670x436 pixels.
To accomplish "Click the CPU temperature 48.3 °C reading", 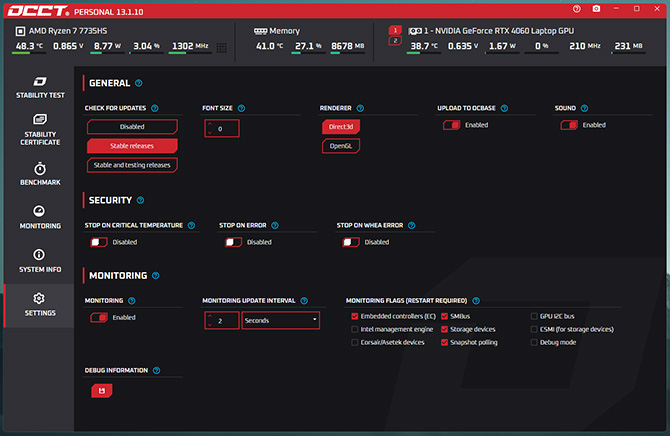I will pyautogui.click(x=29, y=46).
